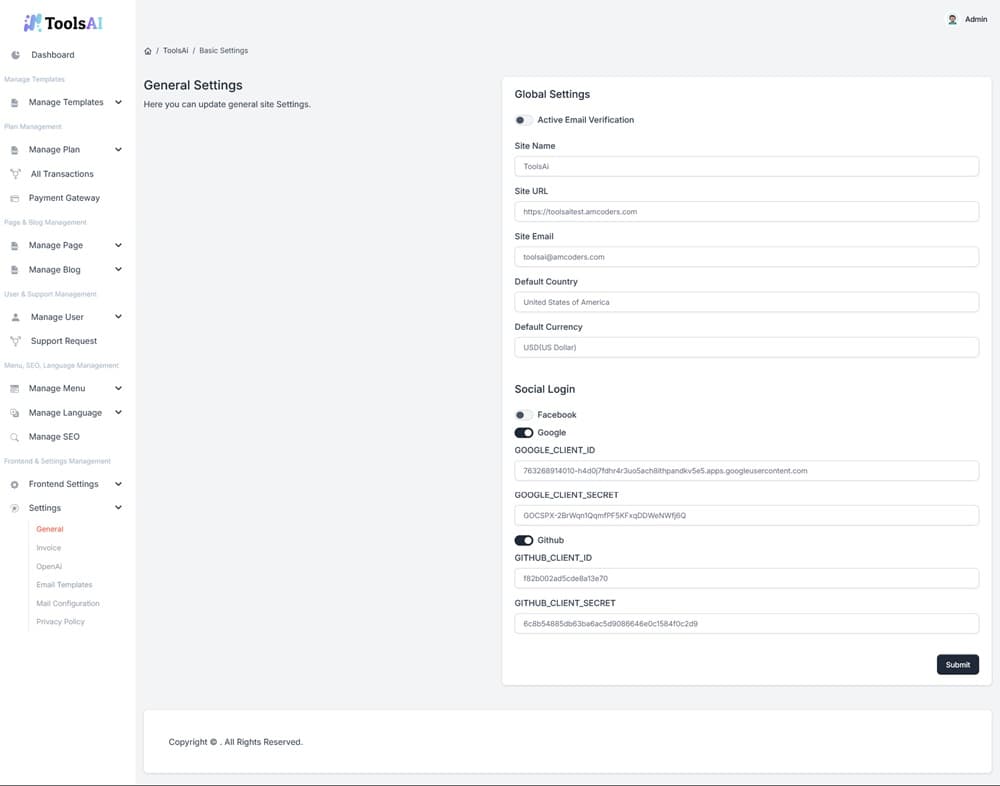The image size is (1000, 786).
Task: Click the Admin avatar icon
Action: point(952,19)
